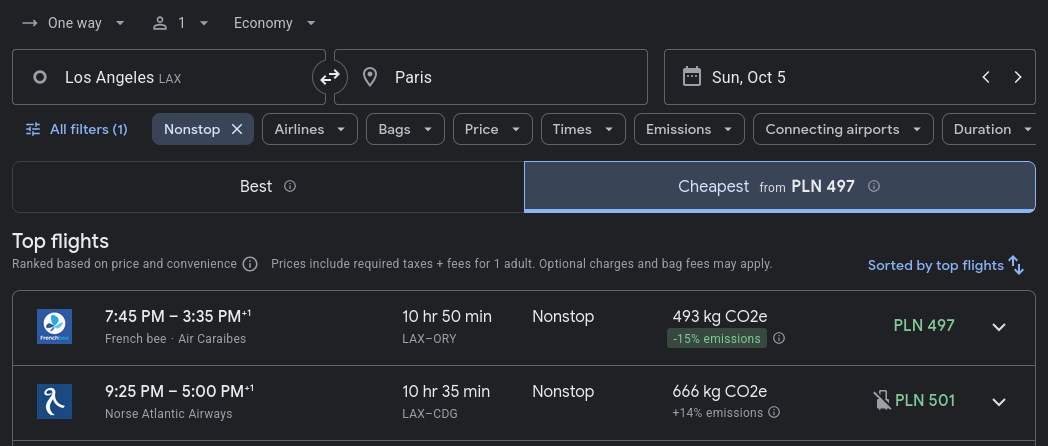Image resolution: width=1048 pixels, height=446 pixels.
Task: Edit the Los Angeles origin field
Action: coord(169,77)
